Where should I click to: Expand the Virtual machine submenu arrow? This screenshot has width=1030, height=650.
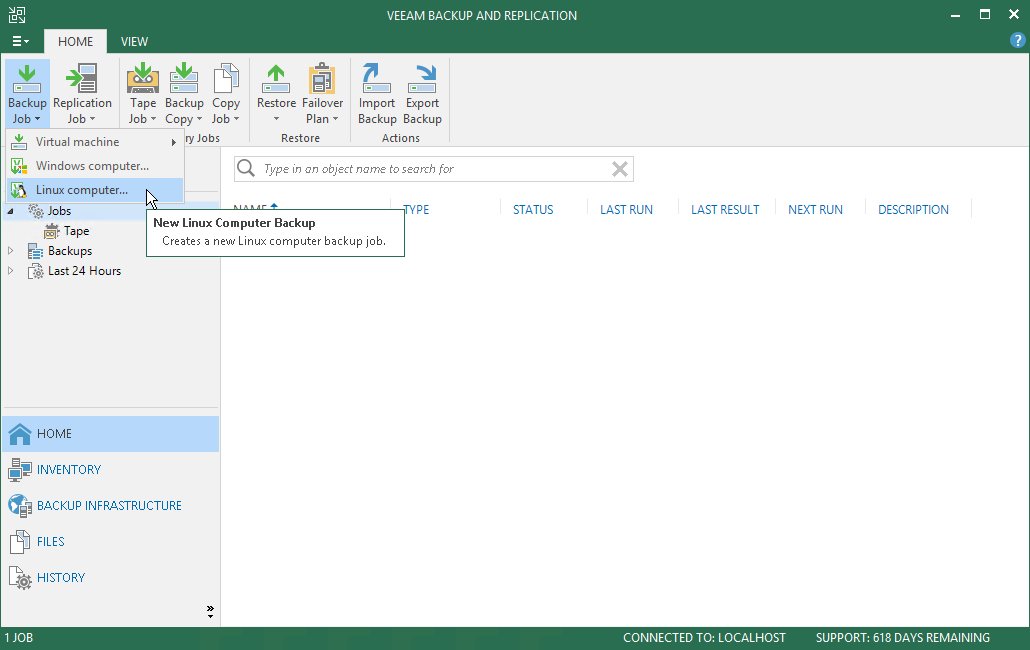[174, 142]
